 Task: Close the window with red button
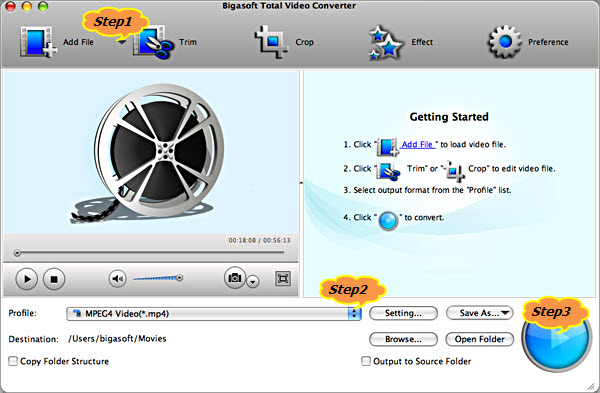pos(10,6)
